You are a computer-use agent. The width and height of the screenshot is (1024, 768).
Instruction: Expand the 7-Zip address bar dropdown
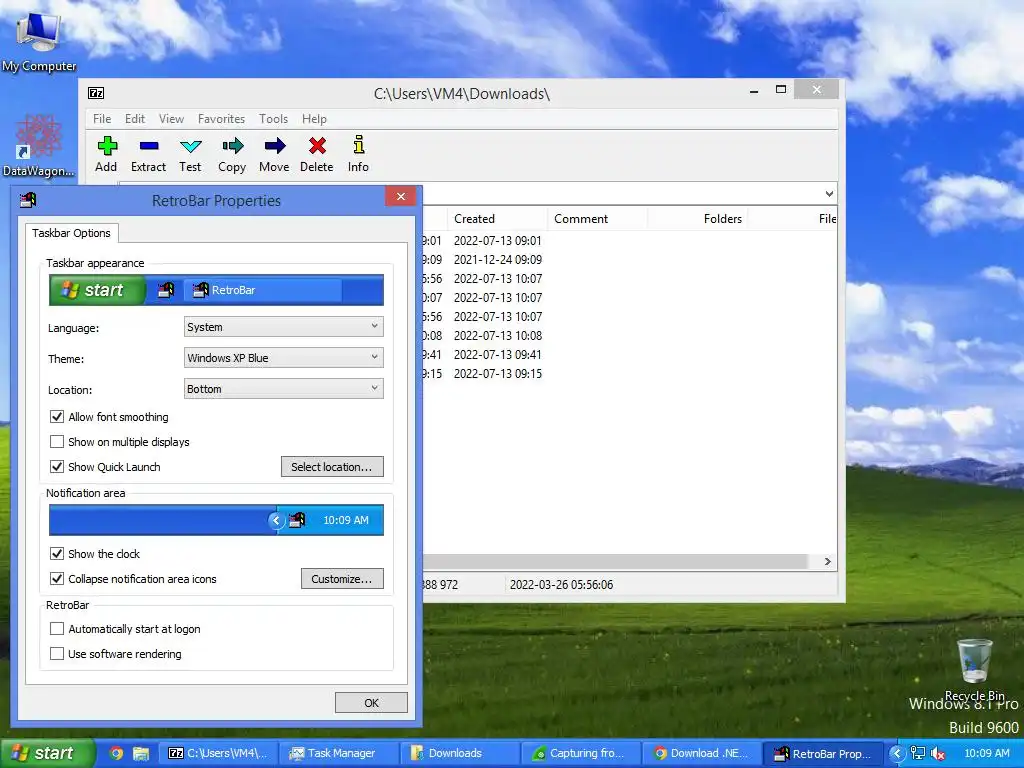point(829,193)
